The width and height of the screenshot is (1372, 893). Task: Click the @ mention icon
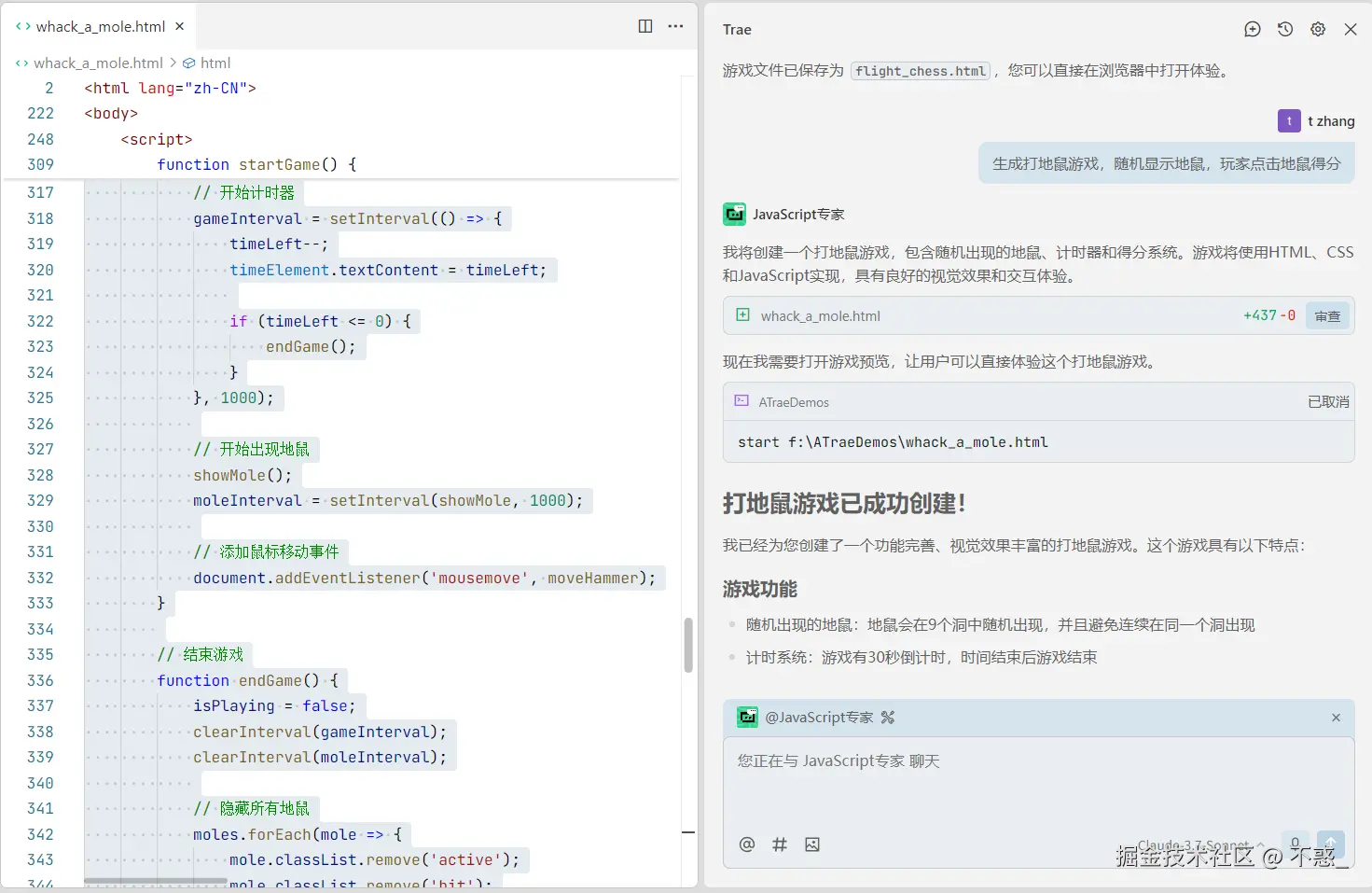point(747,844)
